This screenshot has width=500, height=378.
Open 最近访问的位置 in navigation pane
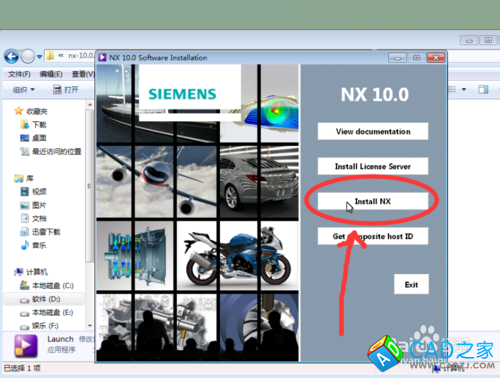[x=51, y=152]
